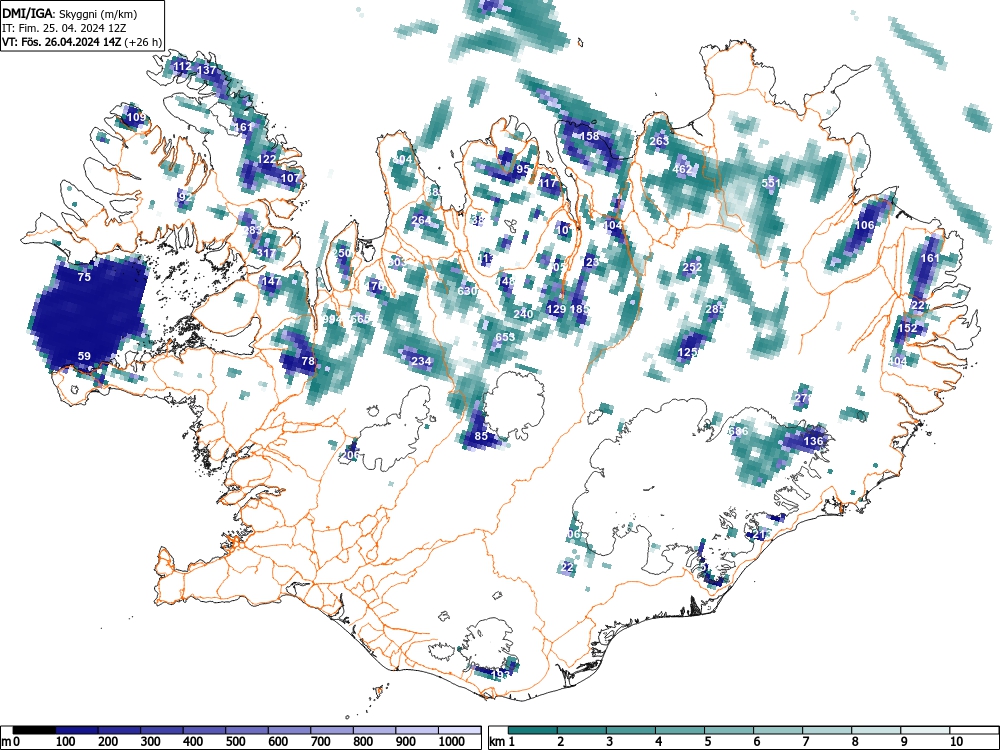Click the 'km 1' label starting the kilometers legend
The image size is (1000, 750).
click(x=501, y=742)
